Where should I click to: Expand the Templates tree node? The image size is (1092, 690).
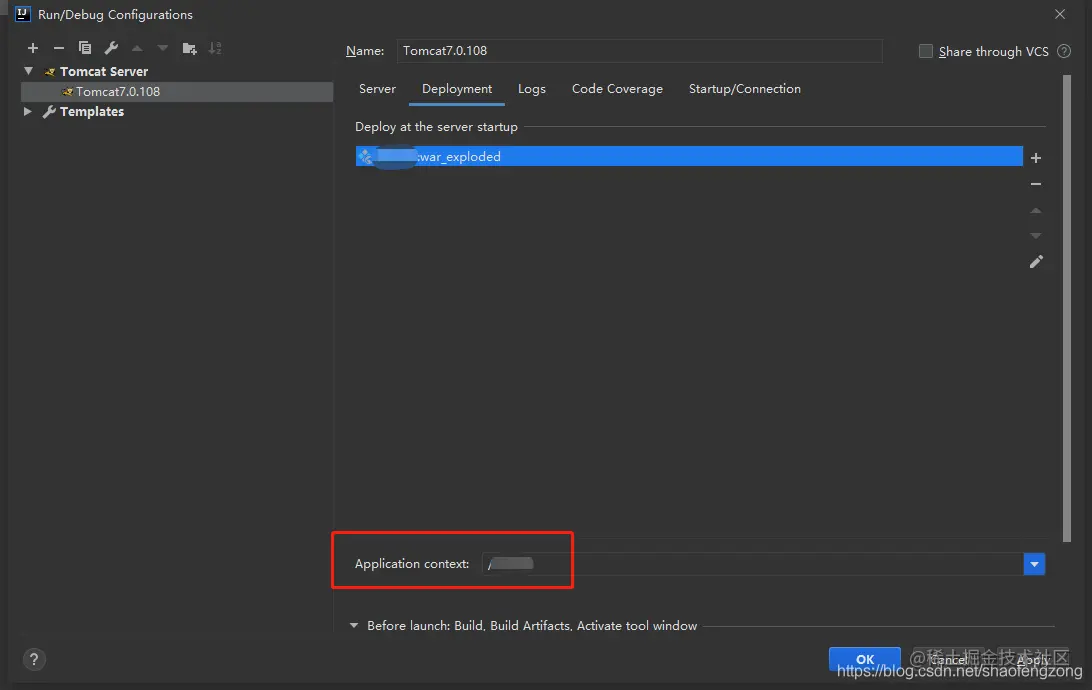pyautogui.click(x=27, y=111)
